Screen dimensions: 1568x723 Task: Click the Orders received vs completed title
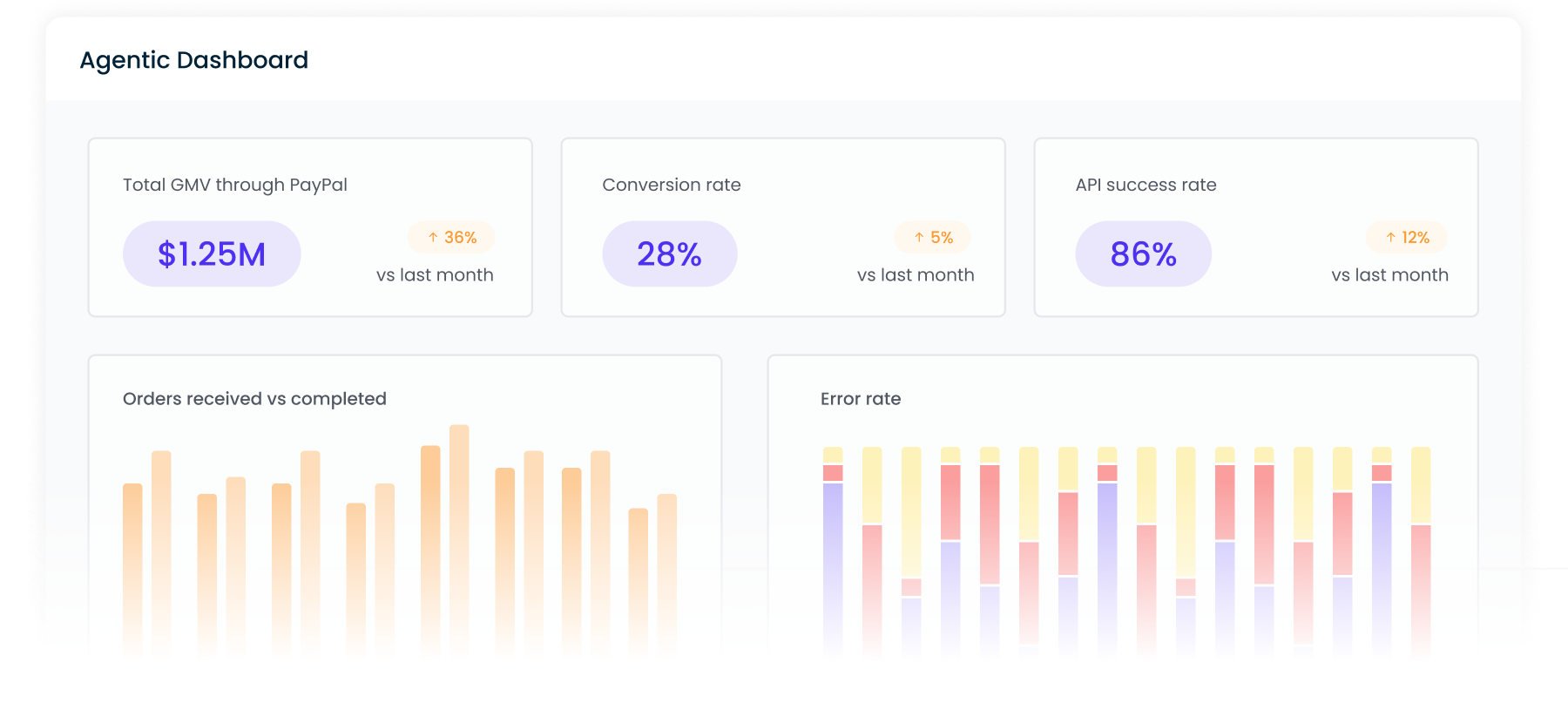tap(254, 399)
